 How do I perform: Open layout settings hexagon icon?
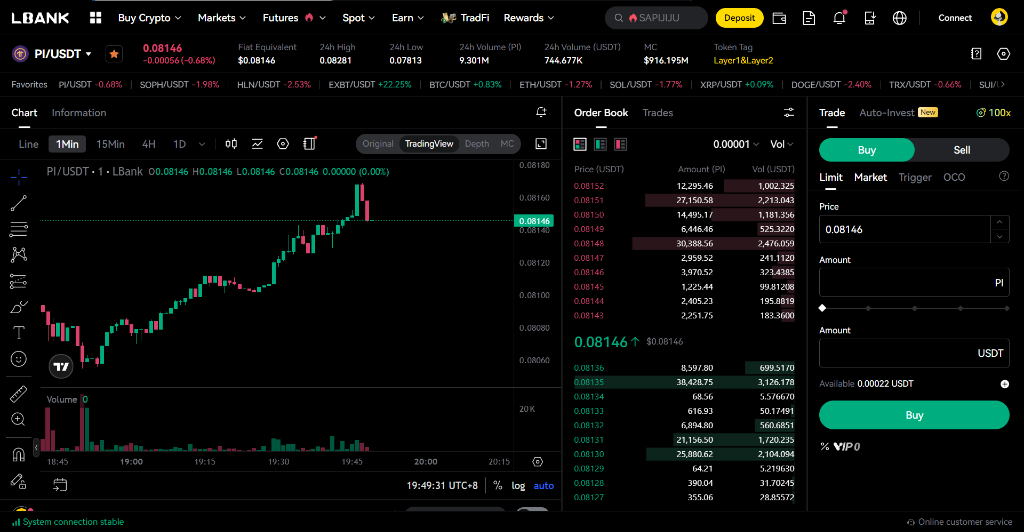coord(1004,54)
